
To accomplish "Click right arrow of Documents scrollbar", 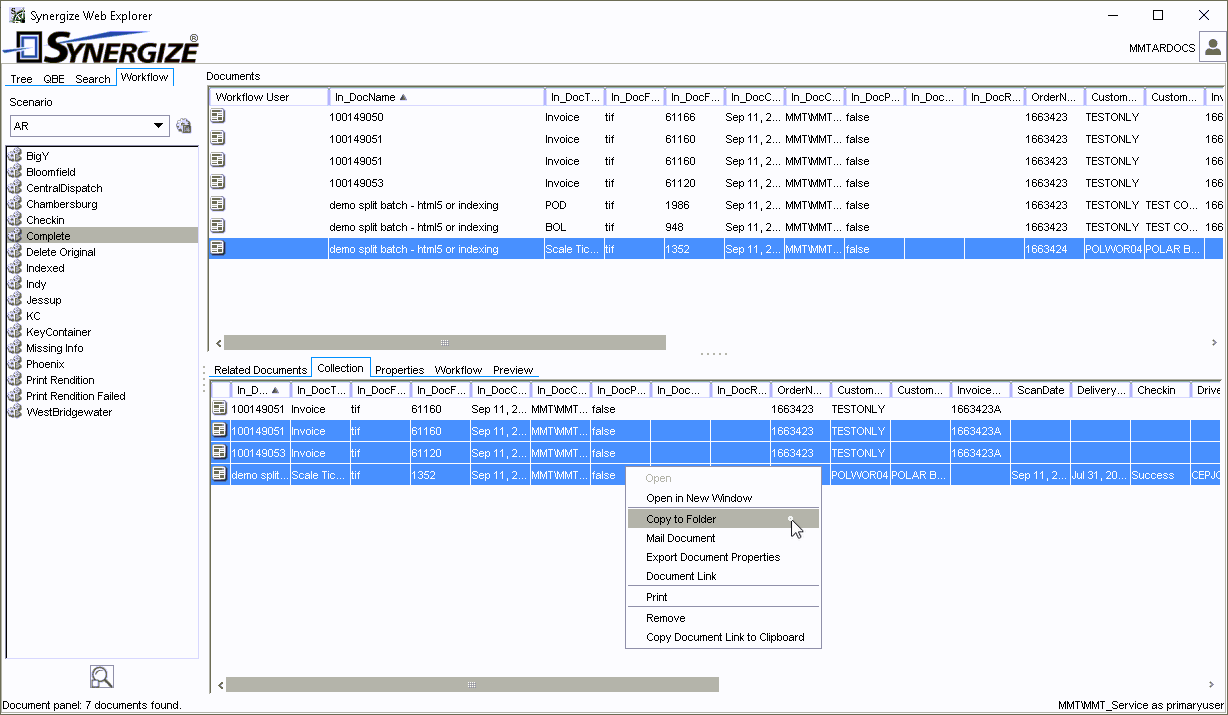I will 1214,342.
